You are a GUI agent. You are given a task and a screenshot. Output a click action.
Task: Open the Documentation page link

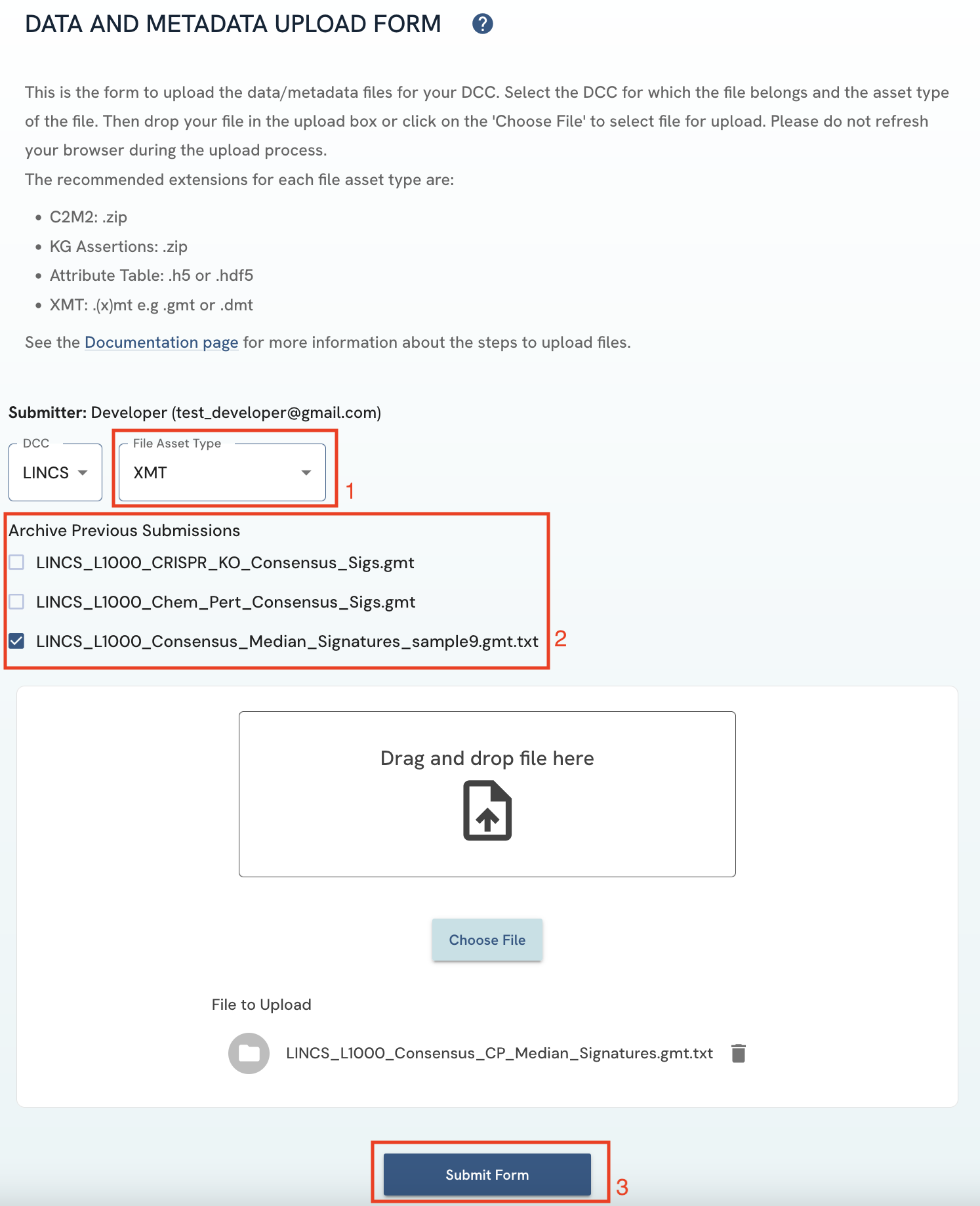point(161,343)
